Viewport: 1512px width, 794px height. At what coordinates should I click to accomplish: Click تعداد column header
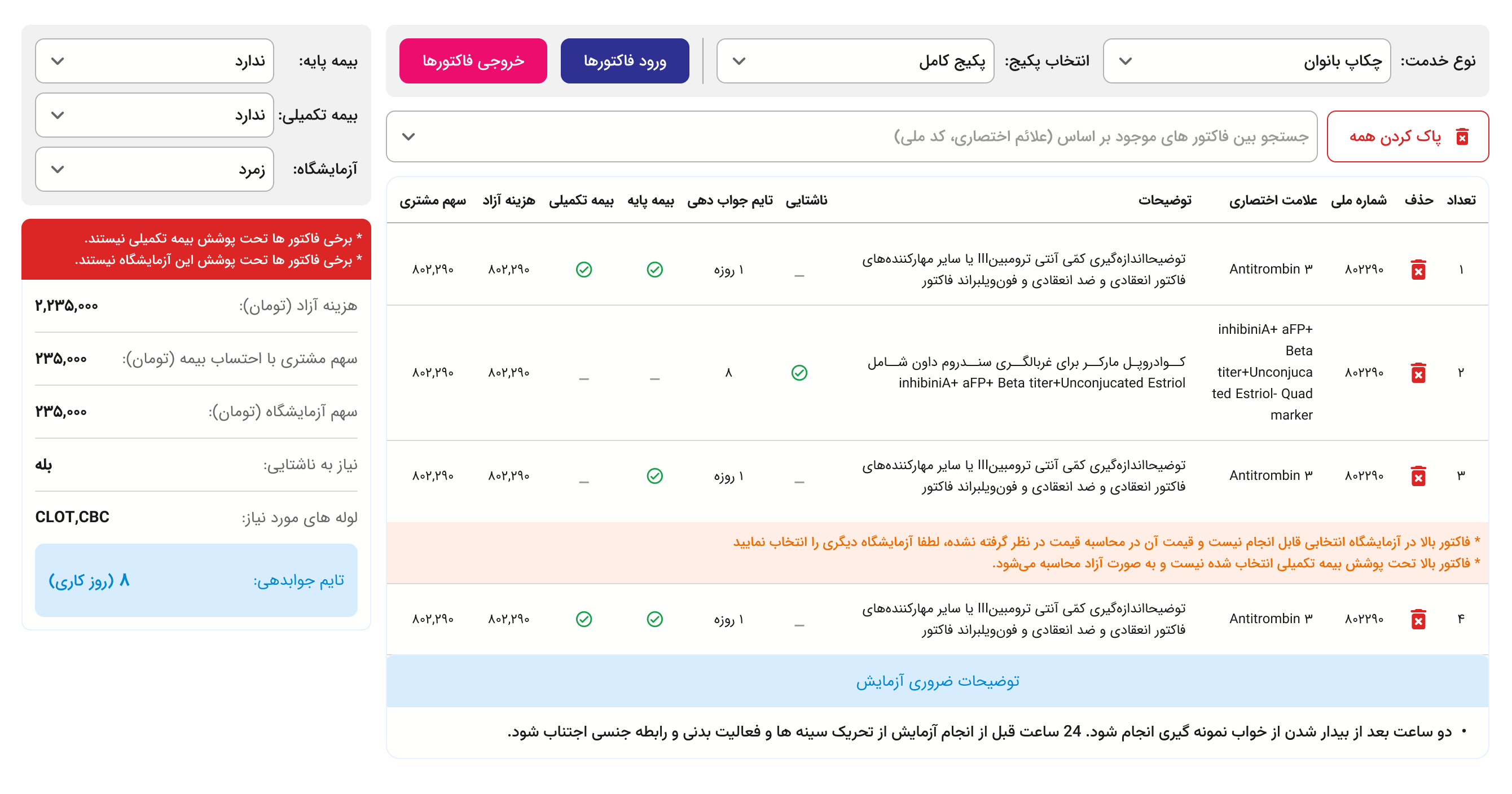[1461, 200]
